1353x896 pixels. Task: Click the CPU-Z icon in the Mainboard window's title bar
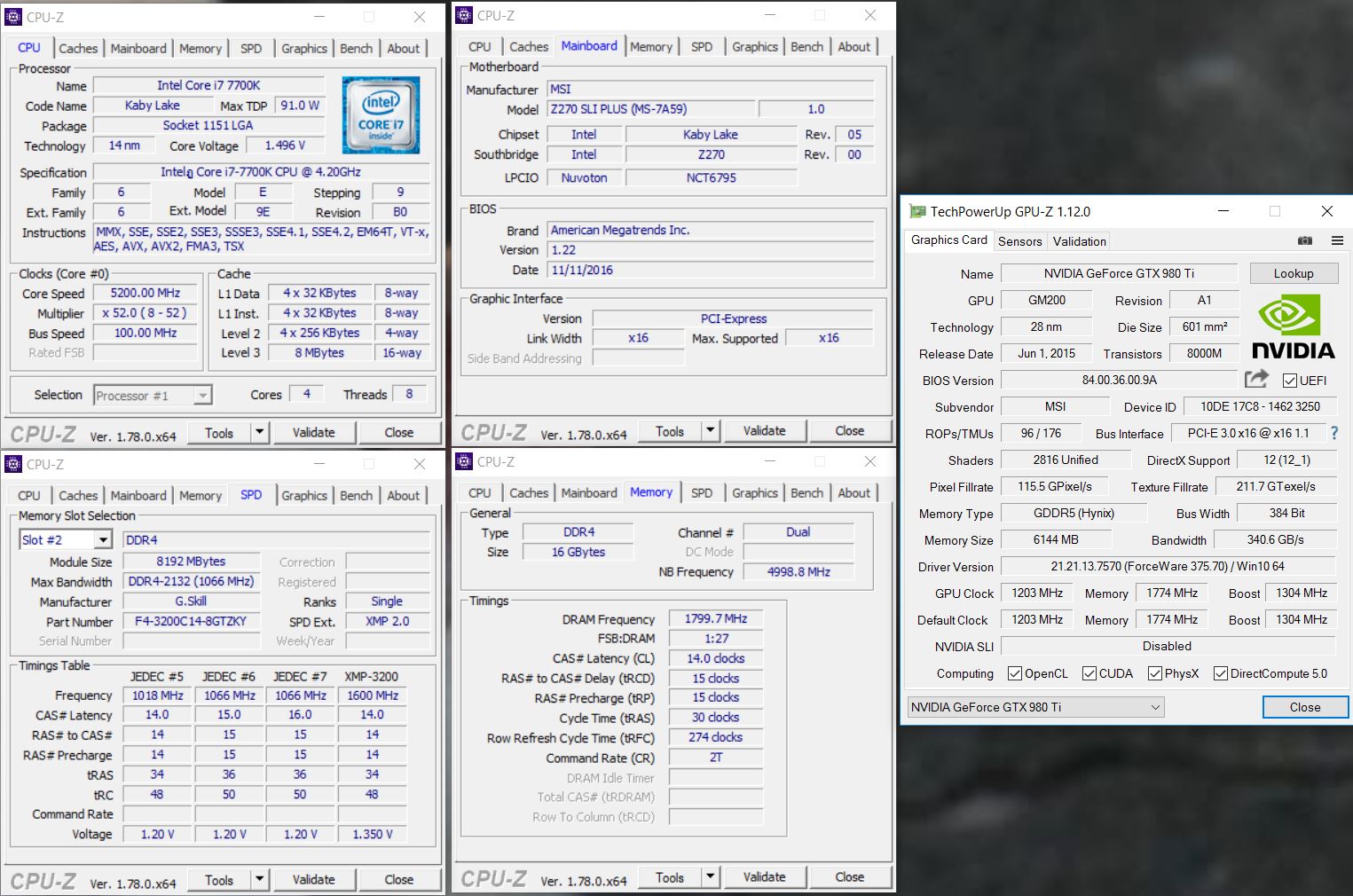[464, 15]
